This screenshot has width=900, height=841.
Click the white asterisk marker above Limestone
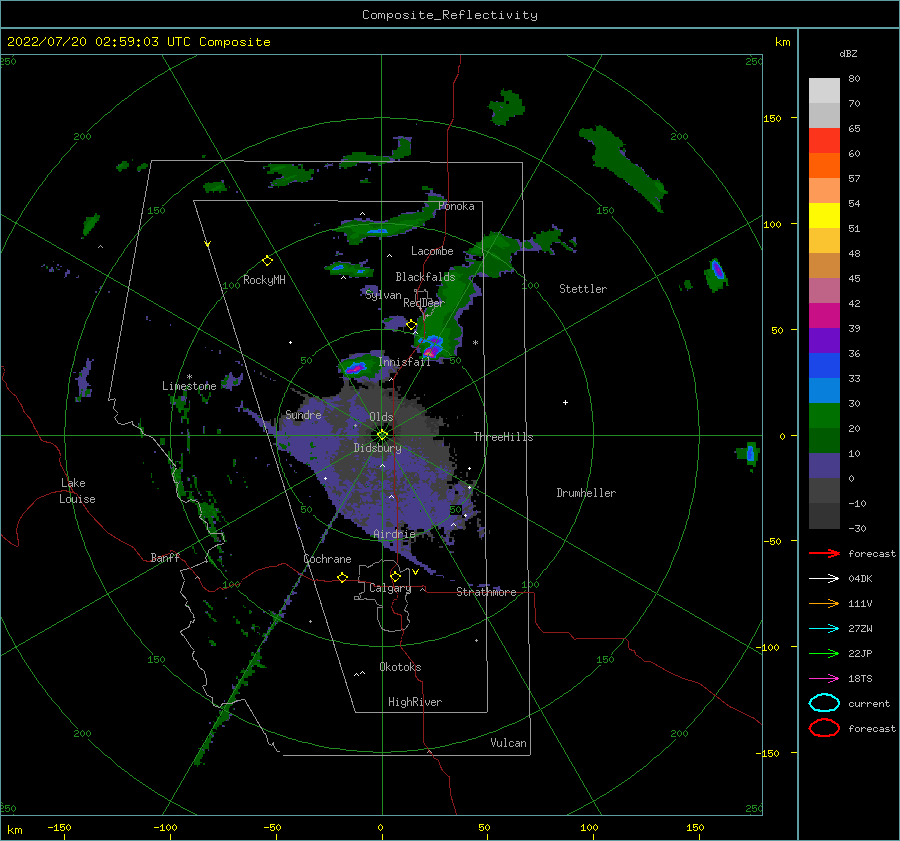click(x=189, y=377)
